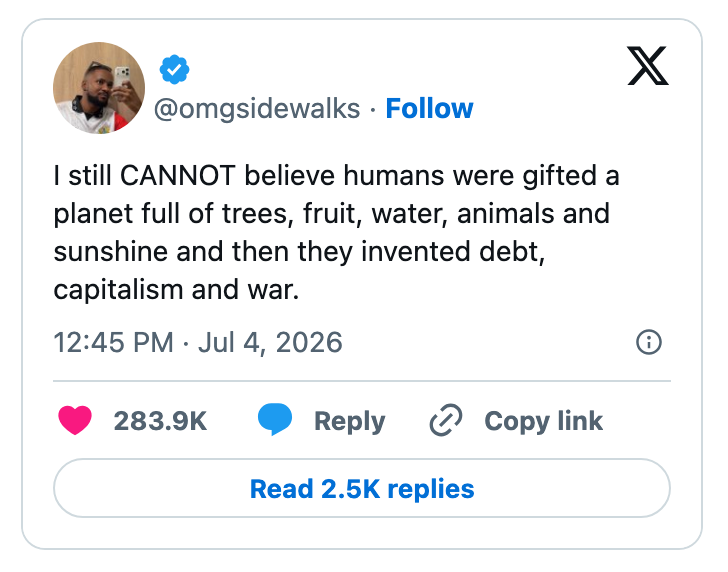Like the tweet with the heart icon
Screen dimensions: 728x572
tap(75, 420)
